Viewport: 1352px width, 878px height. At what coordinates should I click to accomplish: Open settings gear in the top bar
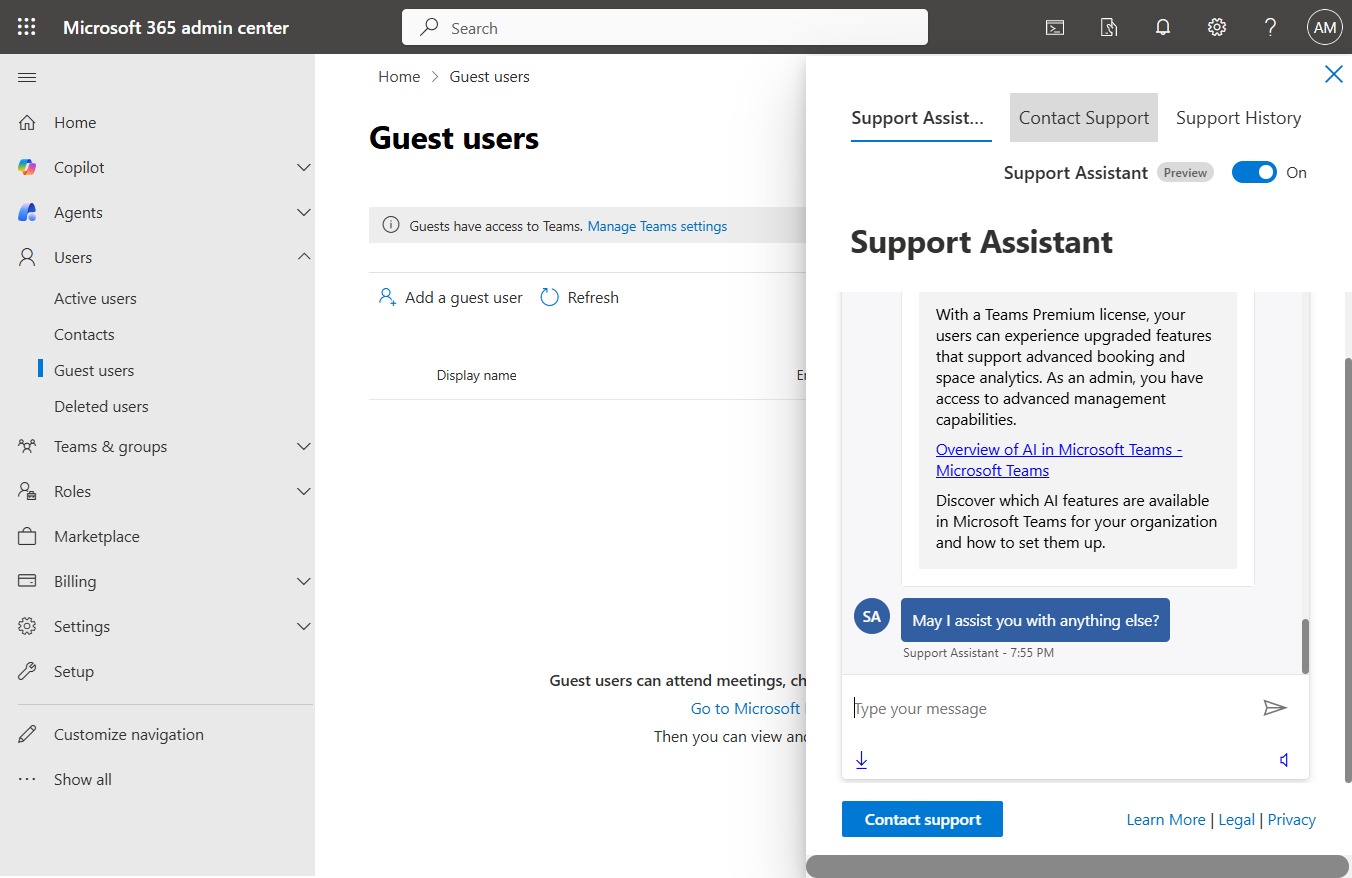(1217, 27)
